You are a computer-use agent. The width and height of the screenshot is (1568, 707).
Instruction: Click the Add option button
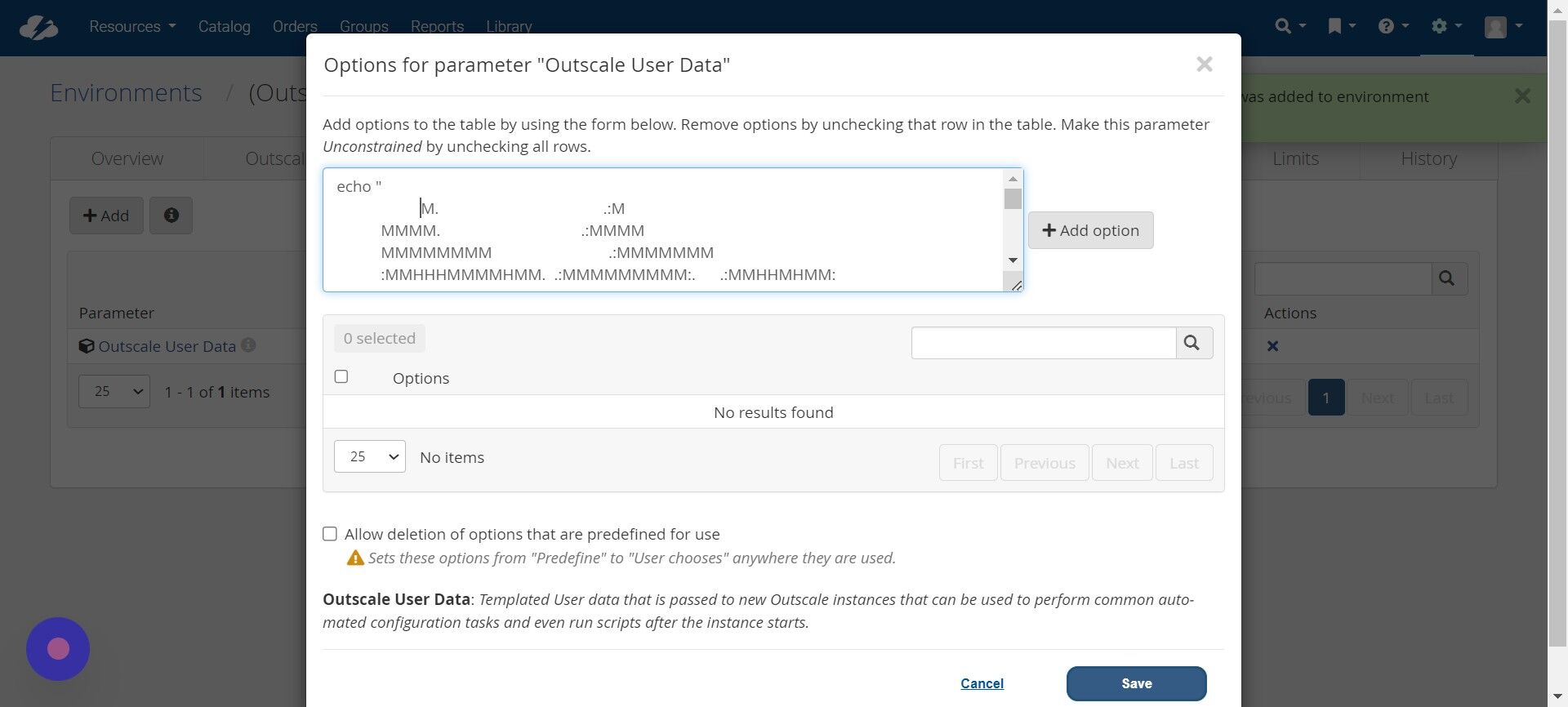tap(1090, 230)
